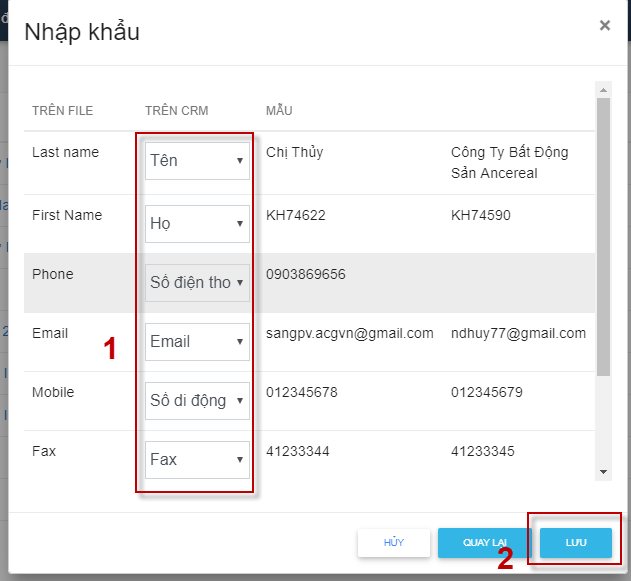Click the TRÊN FILE column header

(62, 111)
